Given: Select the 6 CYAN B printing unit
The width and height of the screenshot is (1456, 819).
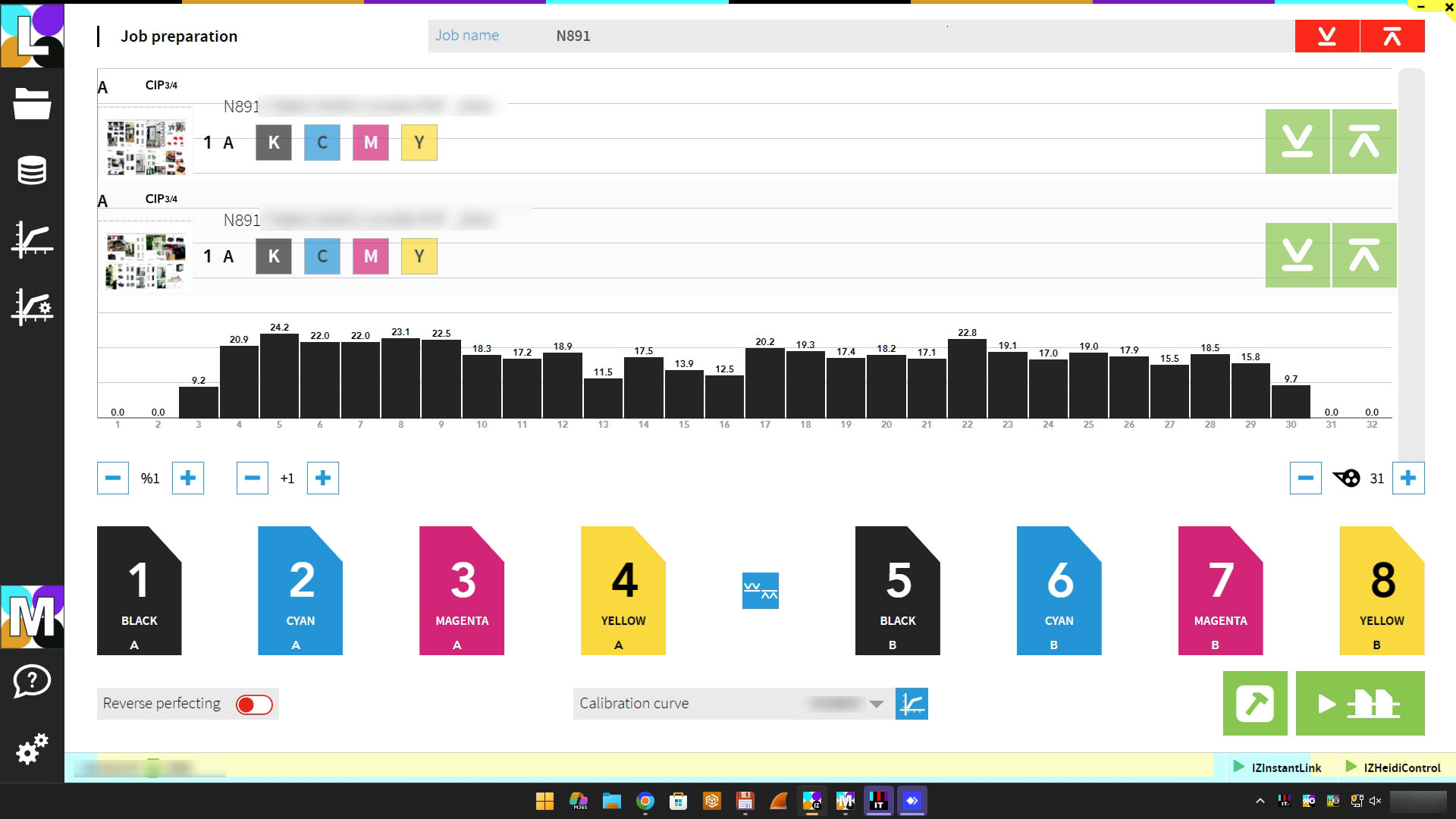Looking at the screenshot, I should point(1059,591).
